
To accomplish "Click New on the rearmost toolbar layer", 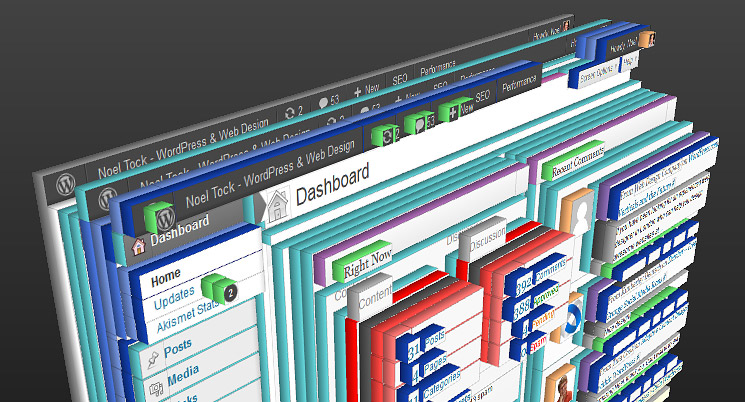I will pos(367,90).
